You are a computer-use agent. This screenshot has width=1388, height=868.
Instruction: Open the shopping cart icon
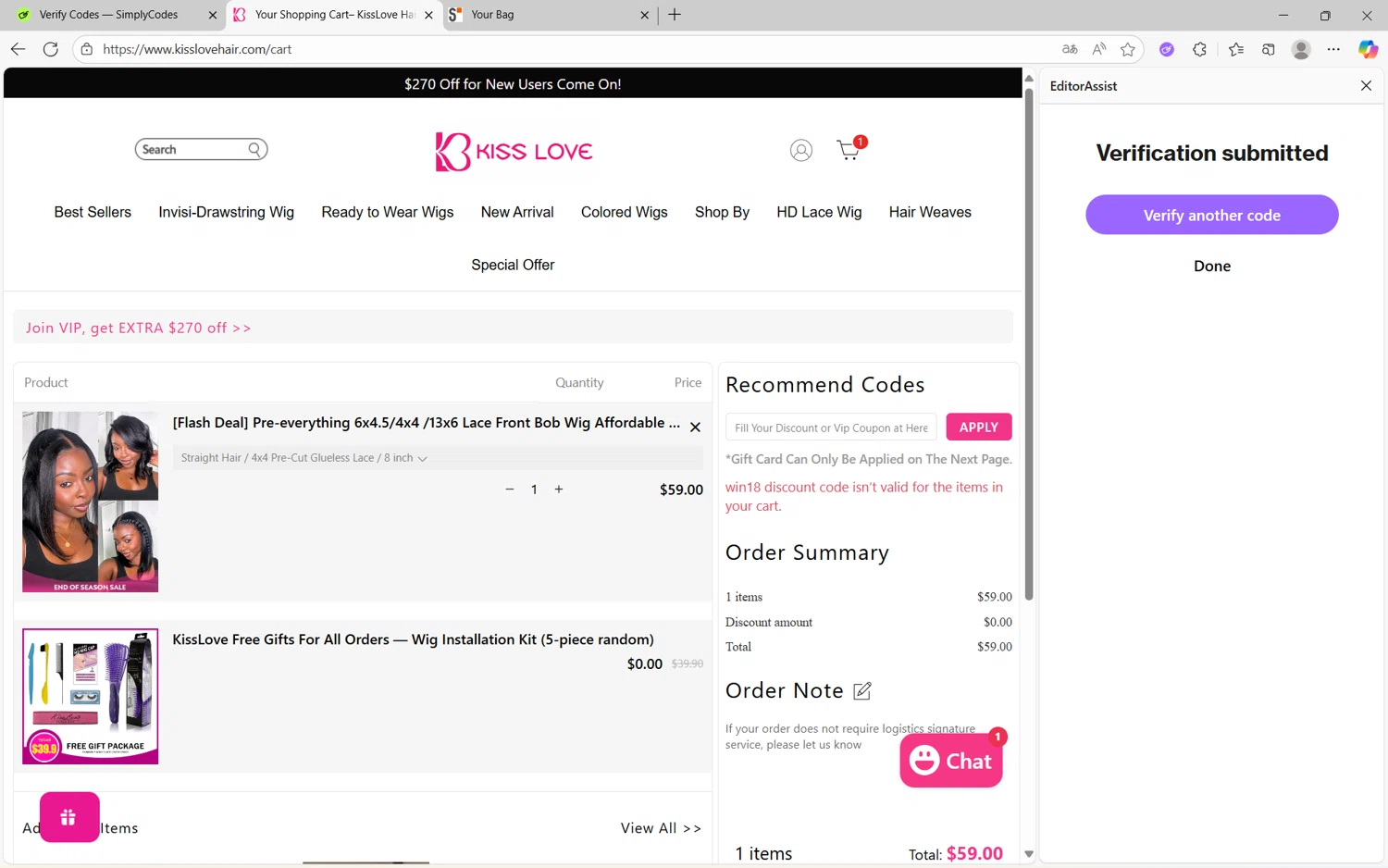850,149
